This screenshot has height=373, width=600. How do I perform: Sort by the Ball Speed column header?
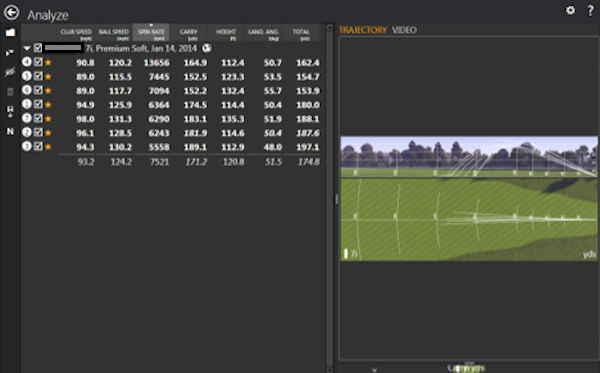tap(114, 34)
